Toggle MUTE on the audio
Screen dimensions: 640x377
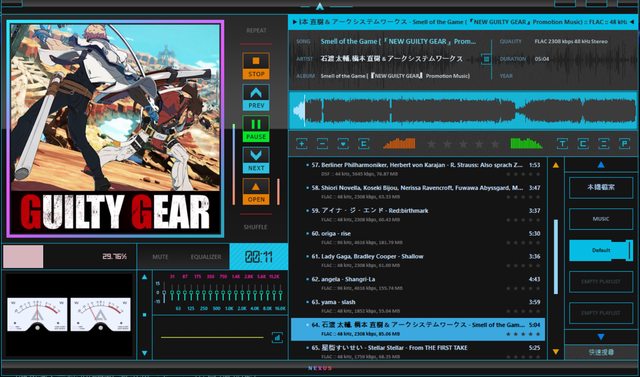(x=160, y=257)
